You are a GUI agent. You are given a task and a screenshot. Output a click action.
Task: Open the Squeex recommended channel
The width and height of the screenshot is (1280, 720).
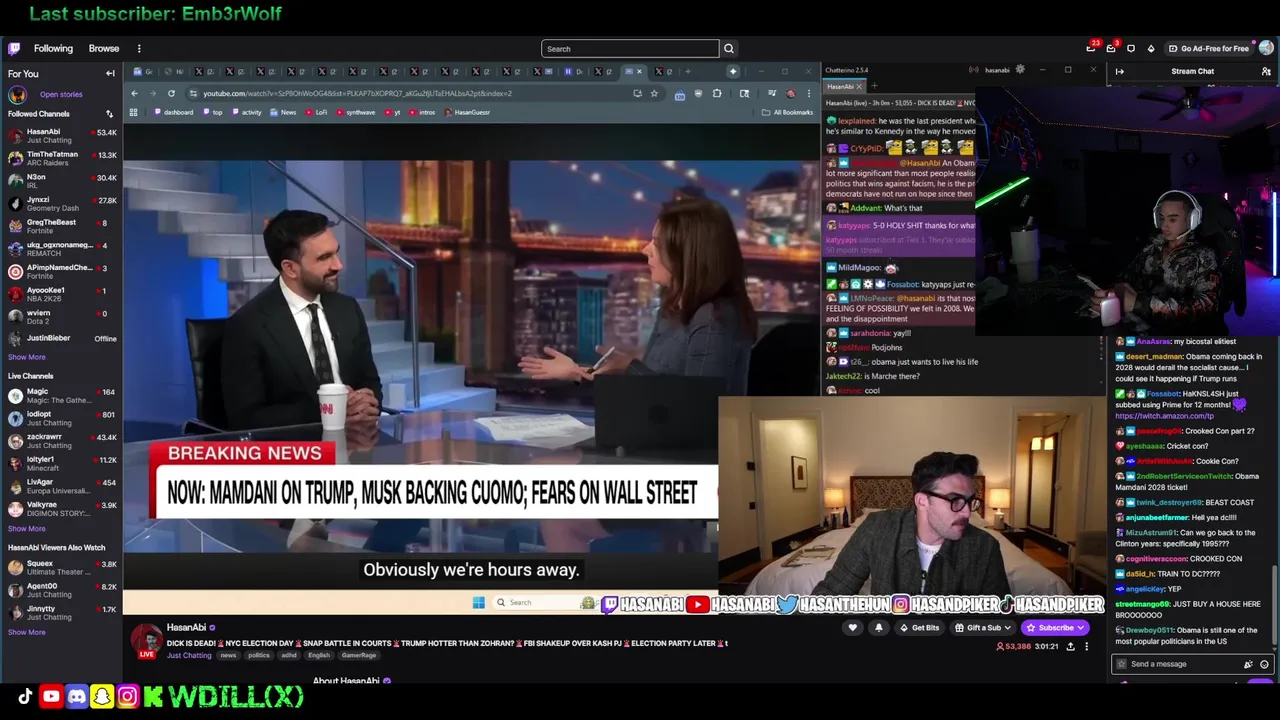pyautogui.click(x=62, y=567)
